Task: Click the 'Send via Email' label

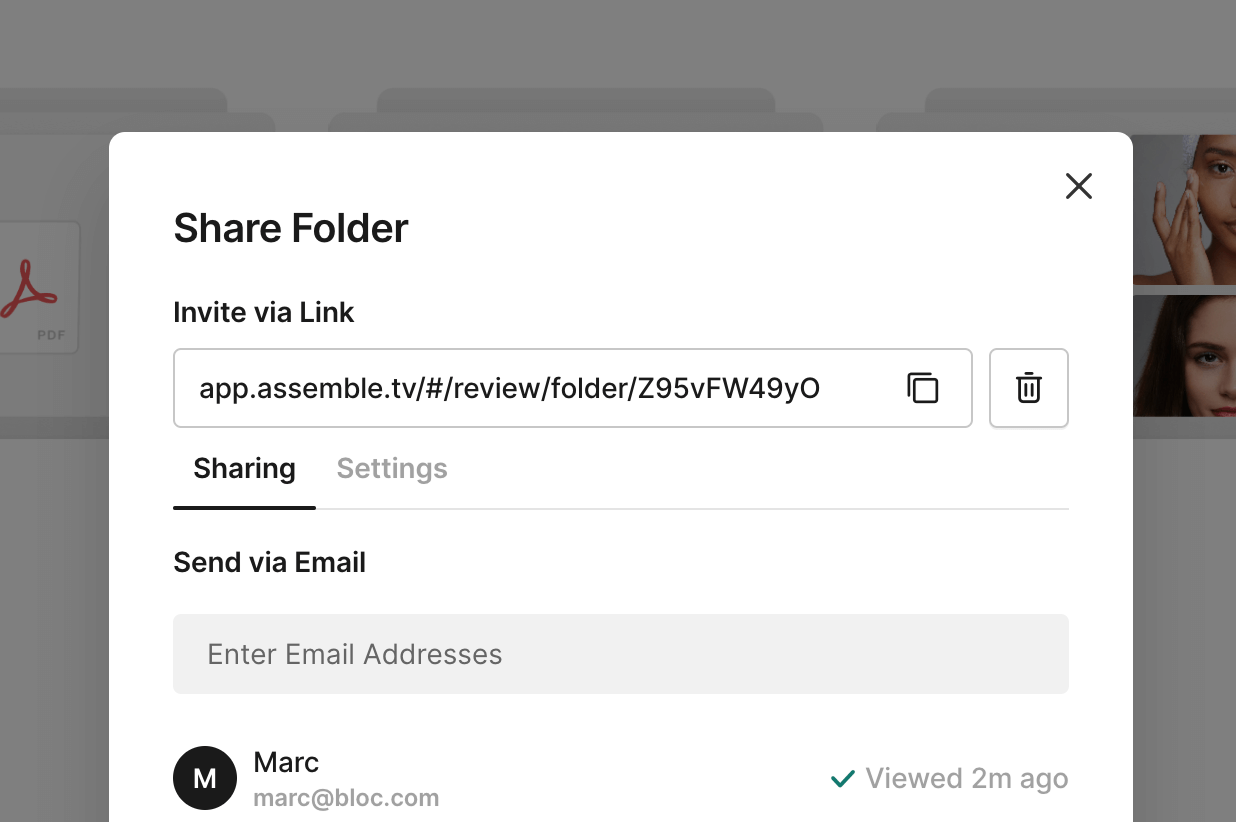Action: tap(269, 563)
